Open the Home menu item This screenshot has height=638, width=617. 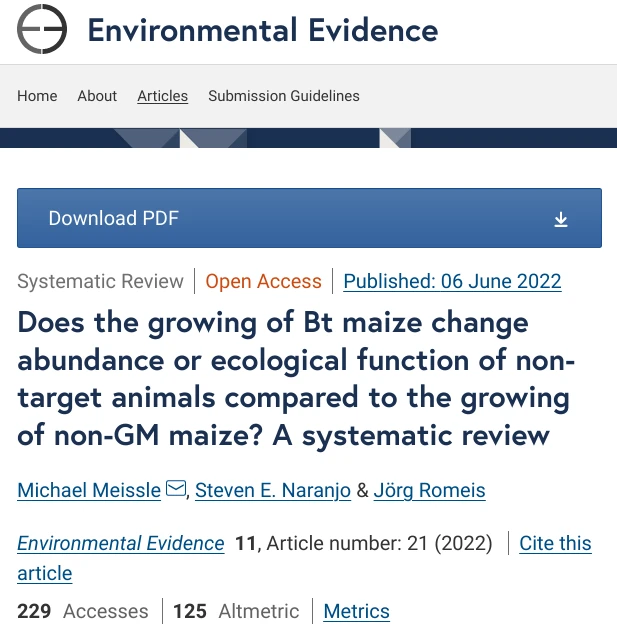coord(37,96)
